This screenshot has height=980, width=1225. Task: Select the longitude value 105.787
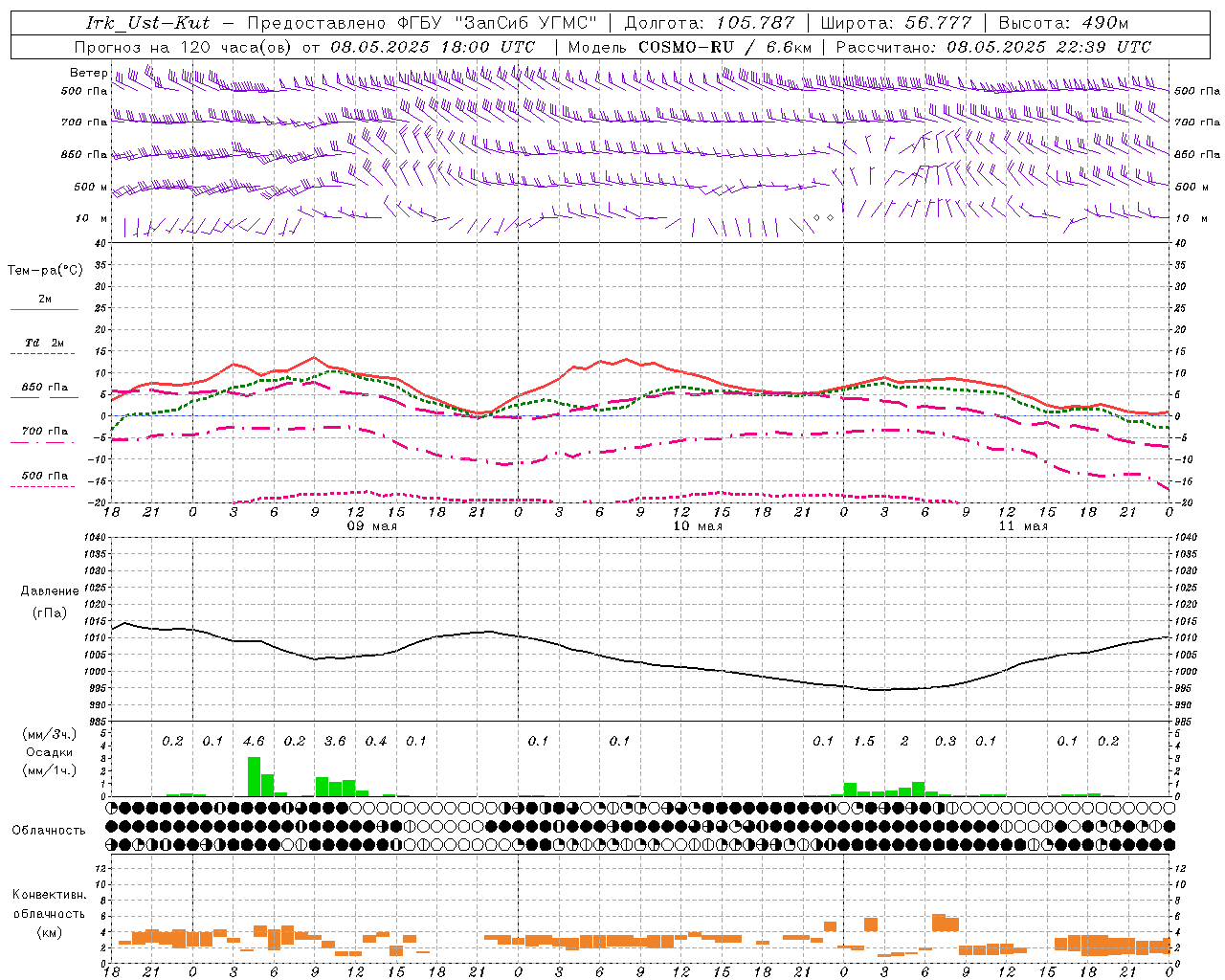click(753, 22)
